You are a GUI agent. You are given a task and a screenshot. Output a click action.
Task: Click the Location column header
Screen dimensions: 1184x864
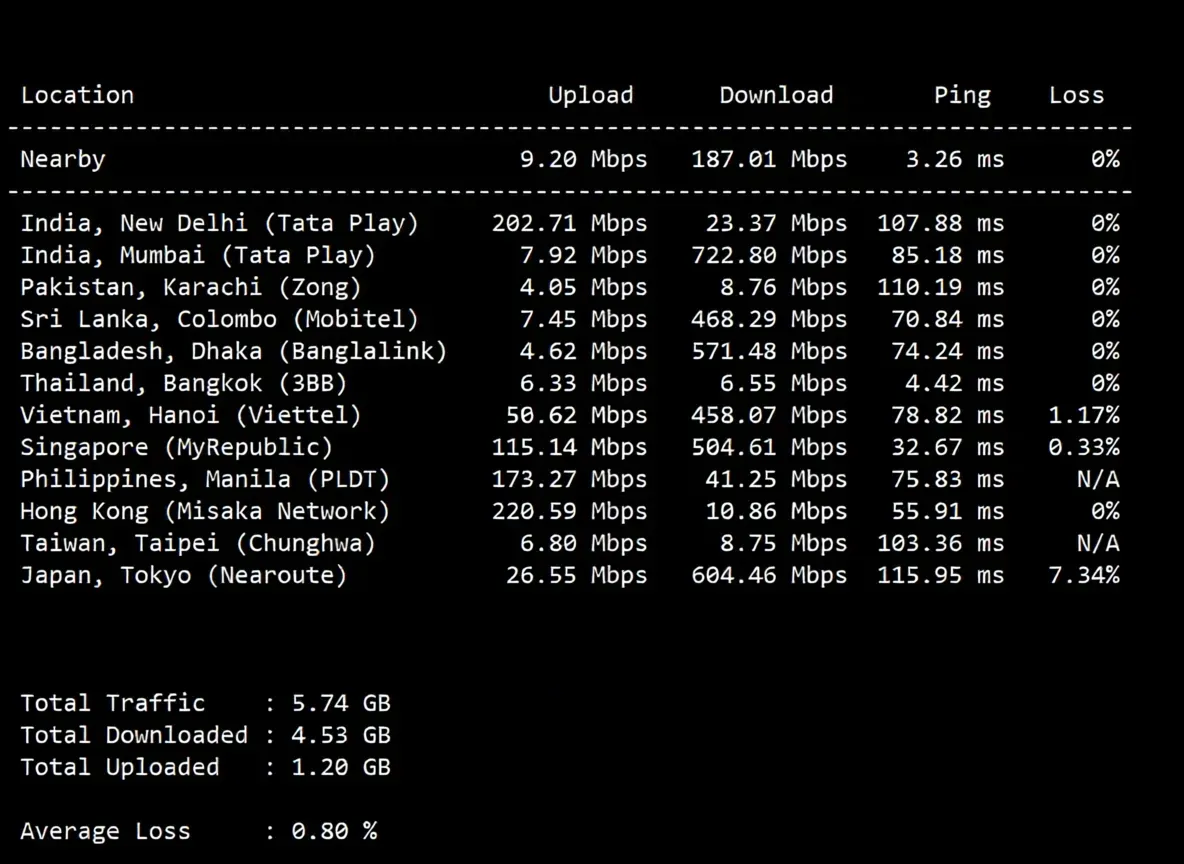pos(77,95)
